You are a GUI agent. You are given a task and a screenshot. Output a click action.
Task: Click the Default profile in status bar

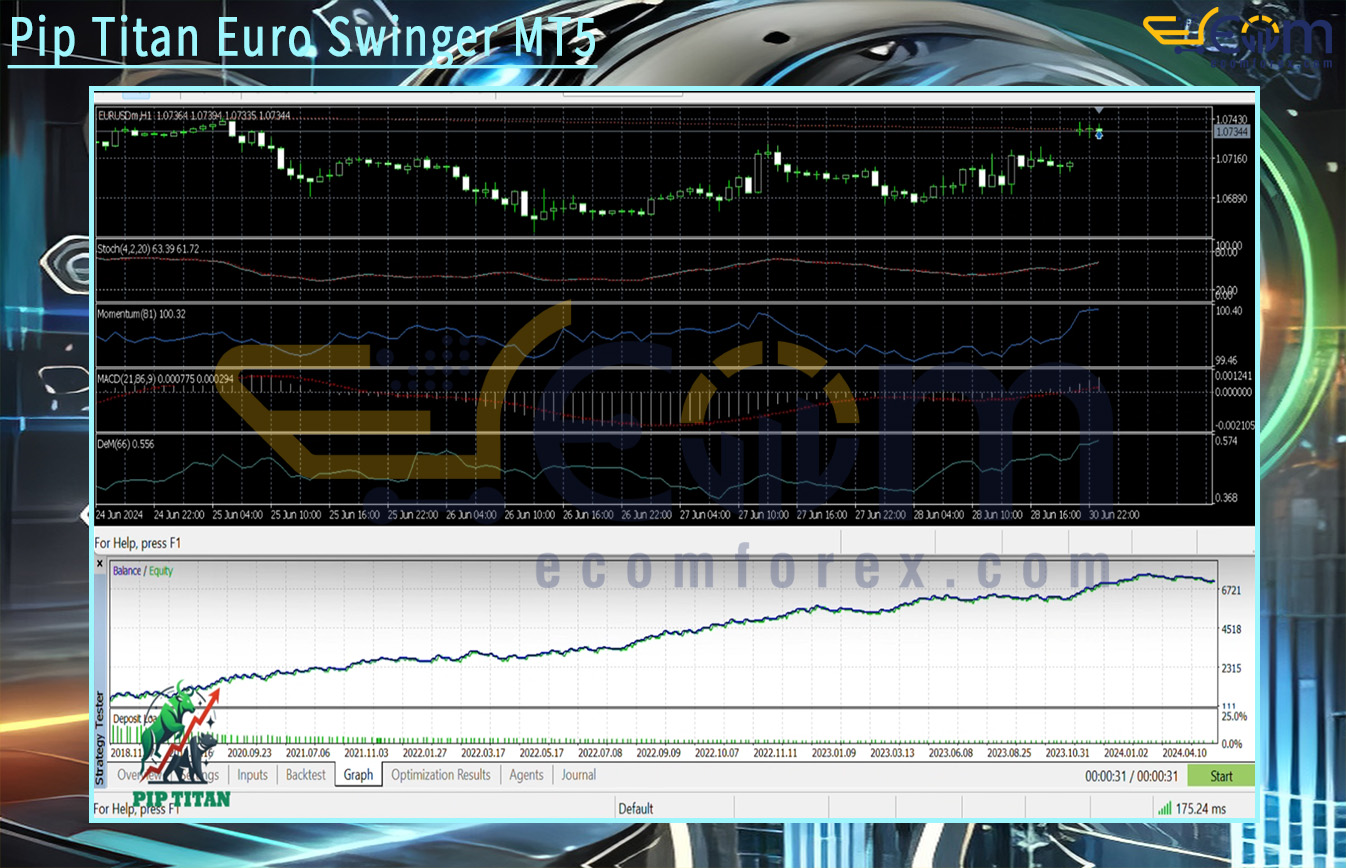pyautogui.click(x=635, y=808)
